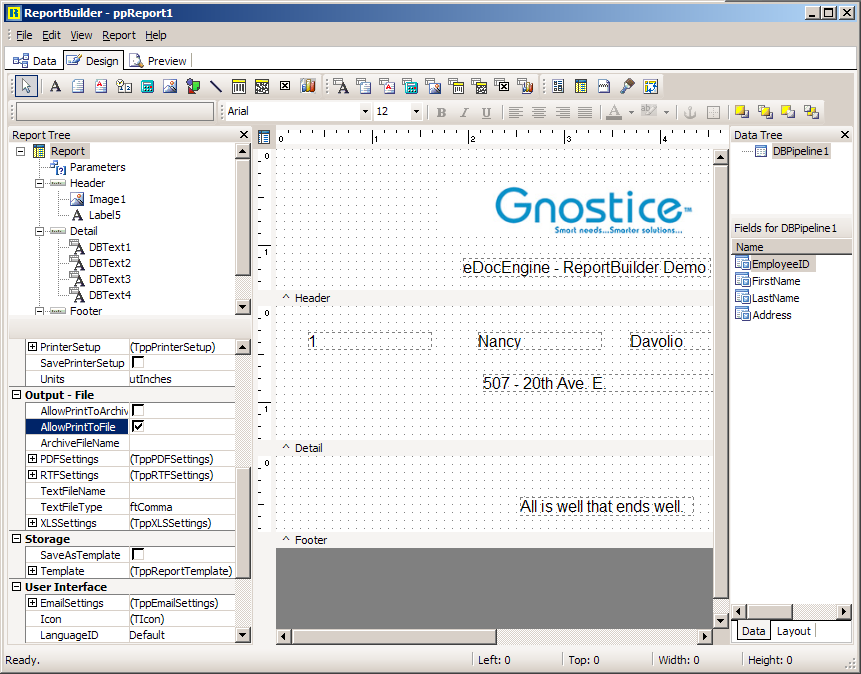Select the BarCode component tool
The image size is (861, 674).
[239, 86]
